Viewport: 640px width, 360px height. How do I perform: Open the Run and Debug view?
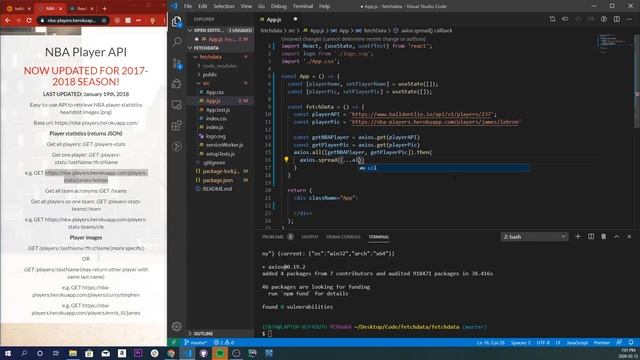coord(177,84)
